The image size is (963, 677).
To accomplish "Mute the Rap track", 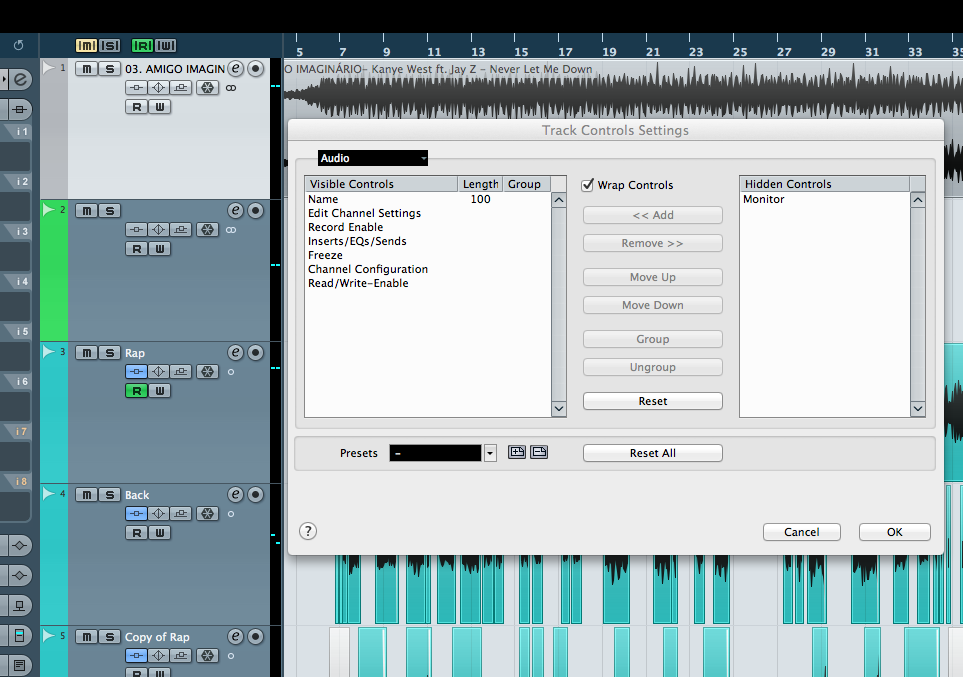I will pos(87,353).
